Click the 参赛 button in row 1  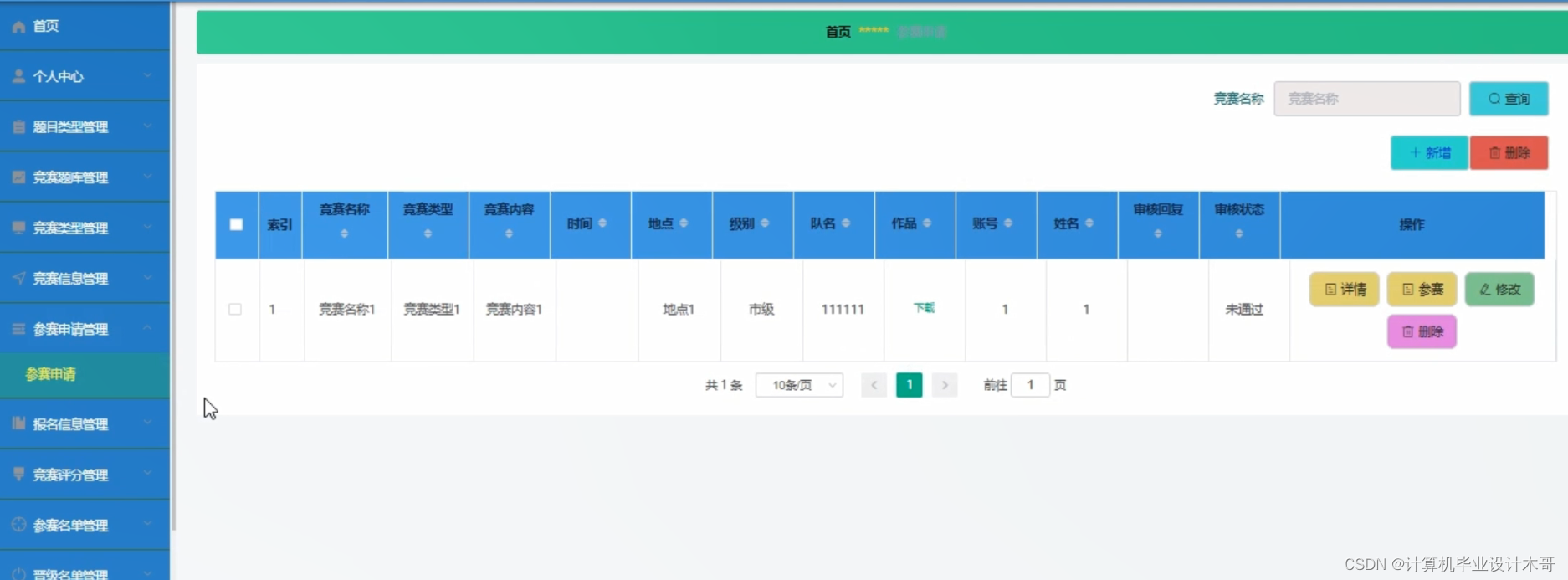[x=1422, y=290]
